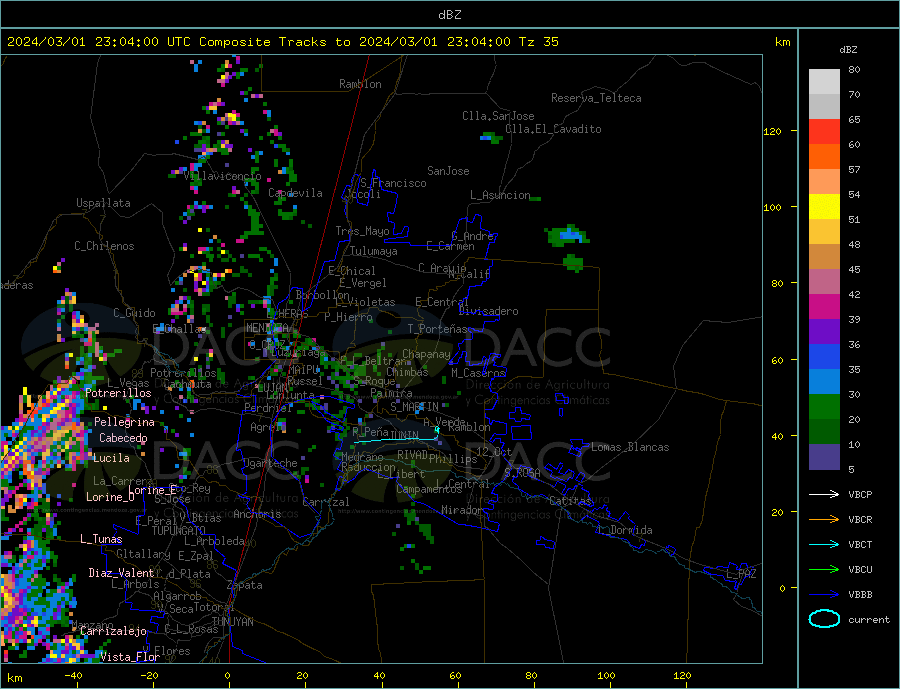Click the yellow timestamp header '2024/03/01 23:04:00 UTC Composite'
This screenshot has width=900, height=689.
tap(138, 41)
